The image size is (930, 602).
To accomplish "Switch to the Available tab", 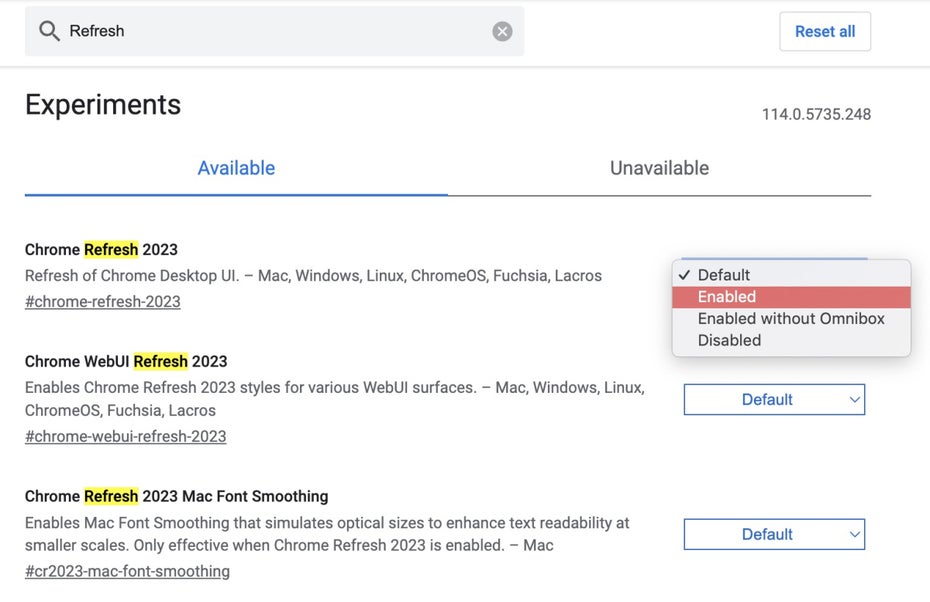I will pos(236,168).
